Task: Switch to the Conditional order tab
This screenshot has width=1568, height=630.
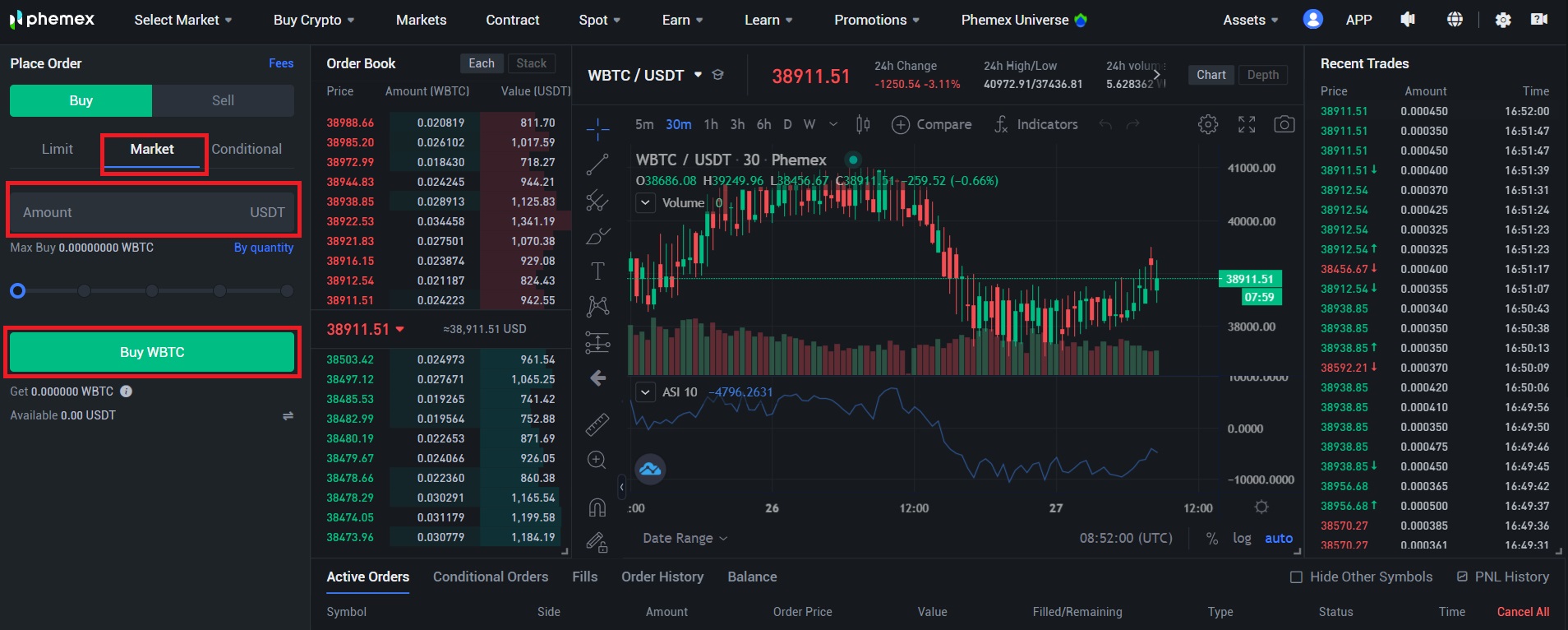Action: pos(247,149)
